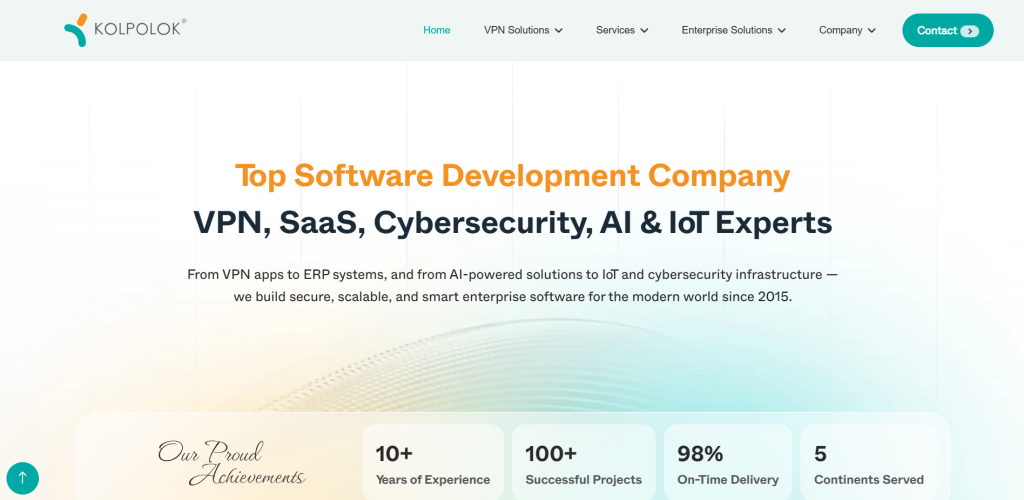
Task: Select the 10+ Years of Experience card
Action: 433,464
